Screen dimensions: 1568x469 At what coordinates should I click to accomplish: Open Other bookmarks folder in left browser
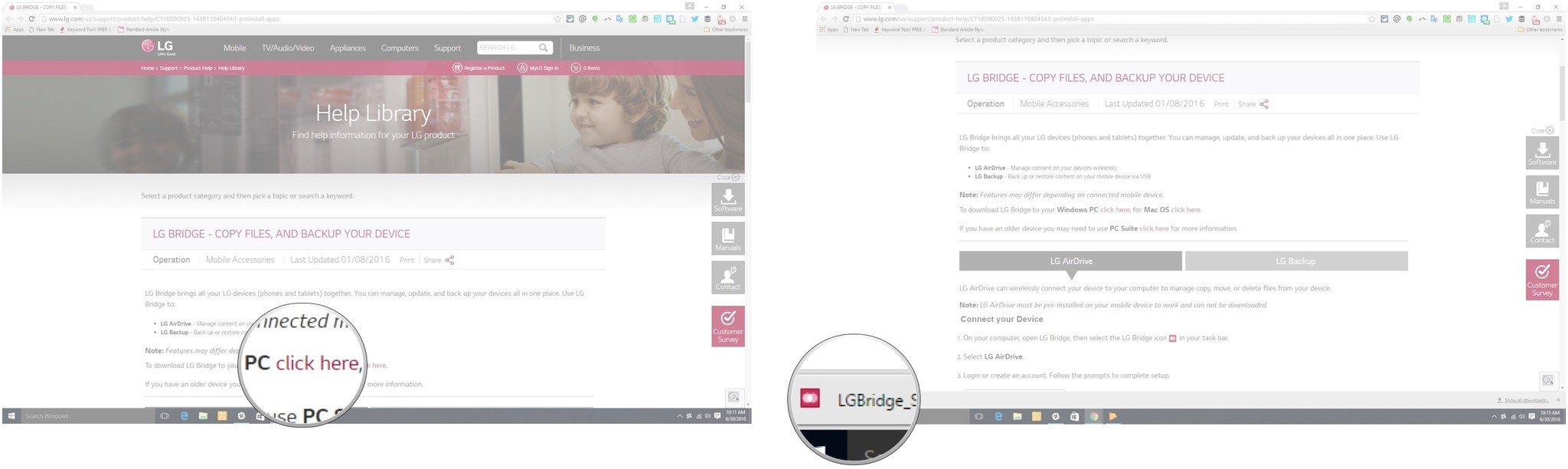[x=725, y=30]
